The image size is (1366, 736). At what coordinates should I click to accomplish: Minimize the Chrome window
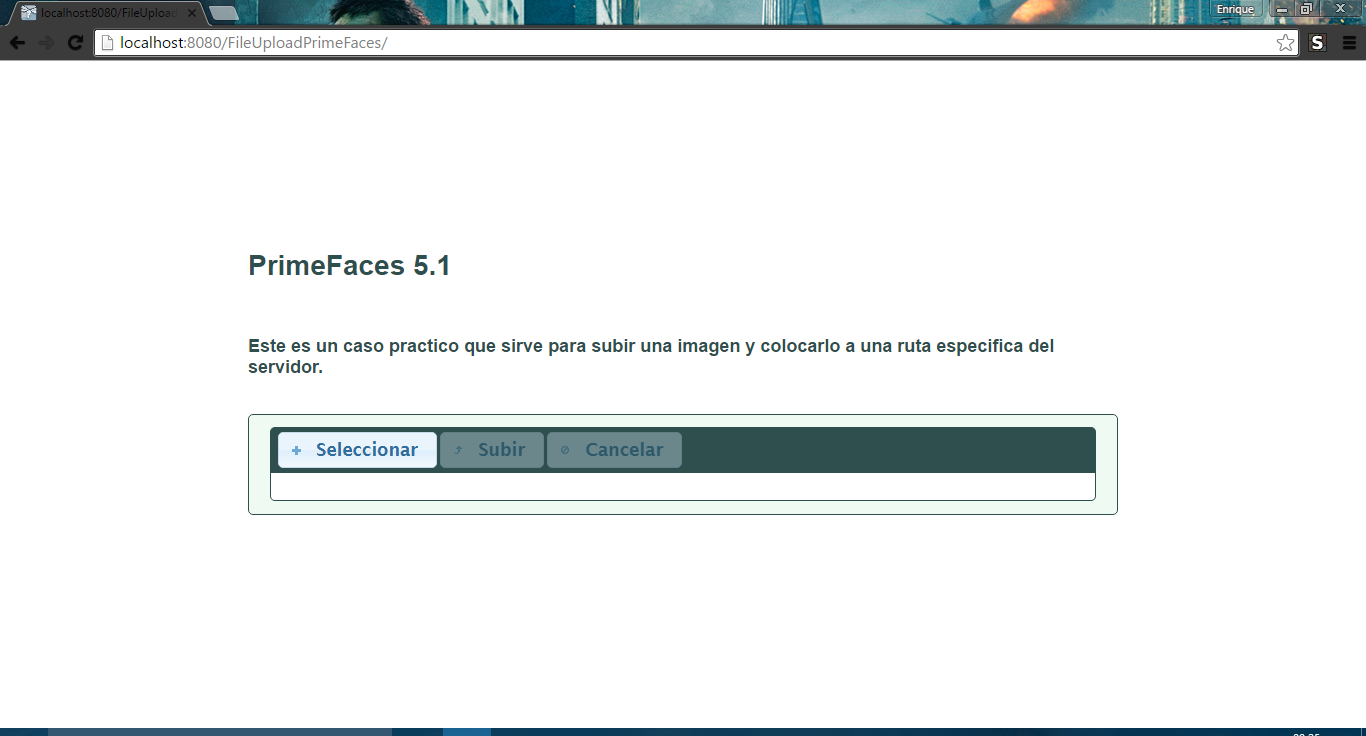(1282, 8)
